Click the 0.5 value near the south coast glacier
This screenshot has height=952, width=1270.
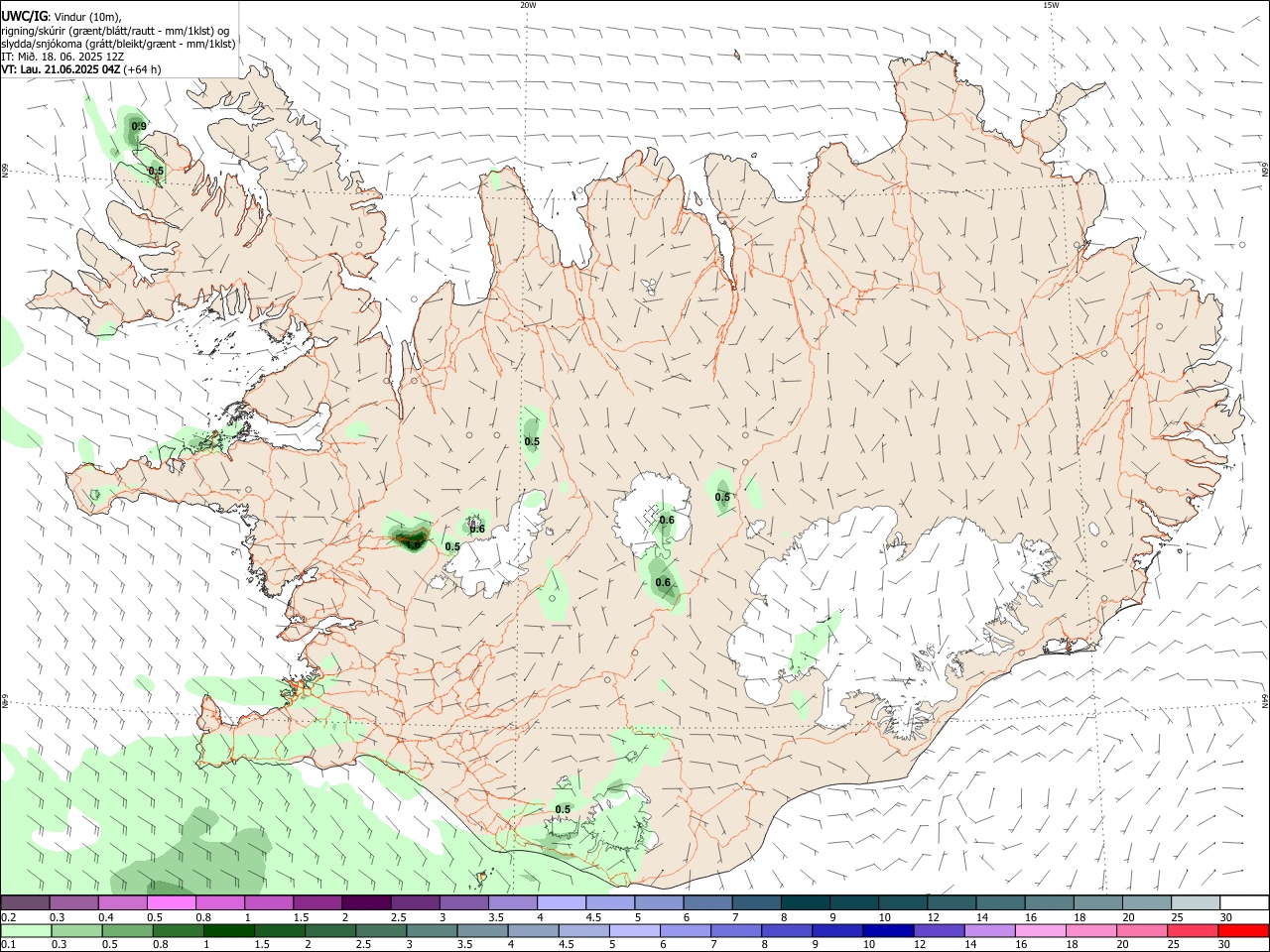coord(563,809)
